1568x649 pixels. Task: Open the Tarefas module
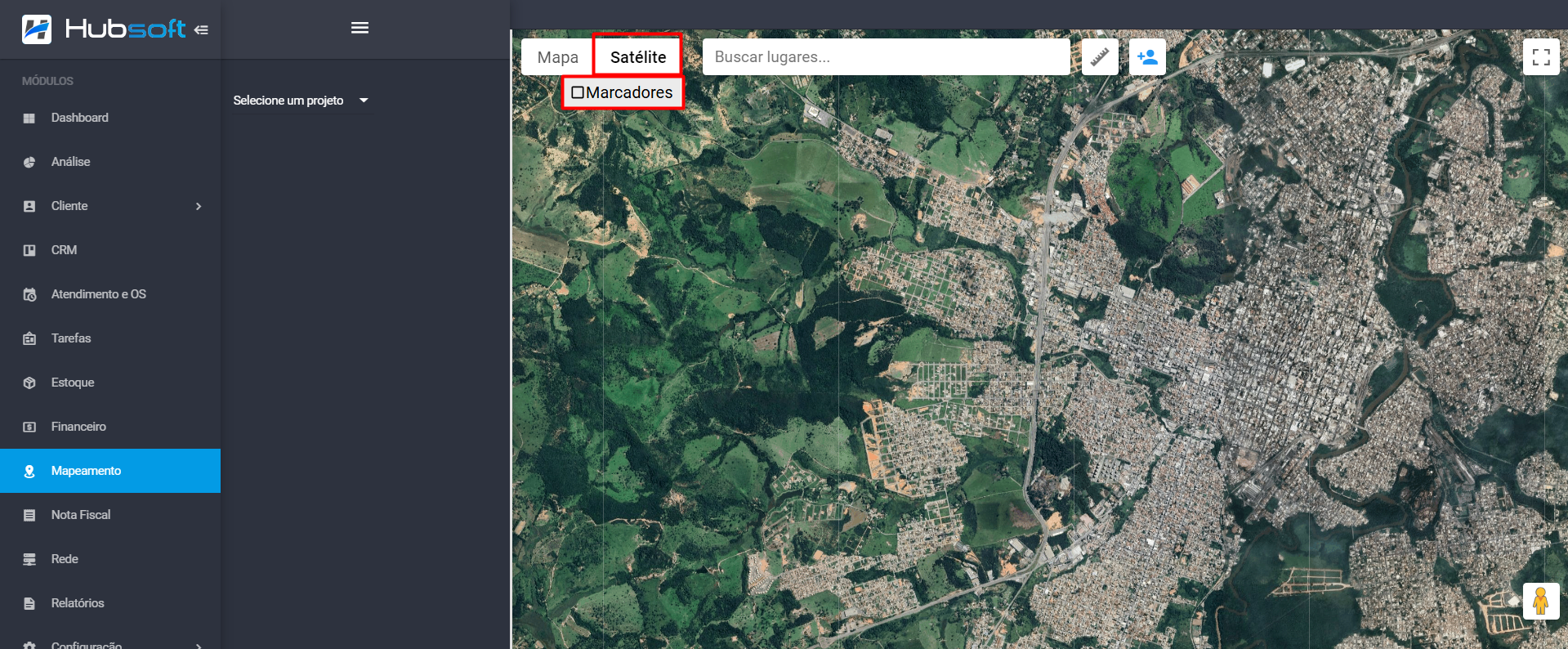(x=110, y=338)
